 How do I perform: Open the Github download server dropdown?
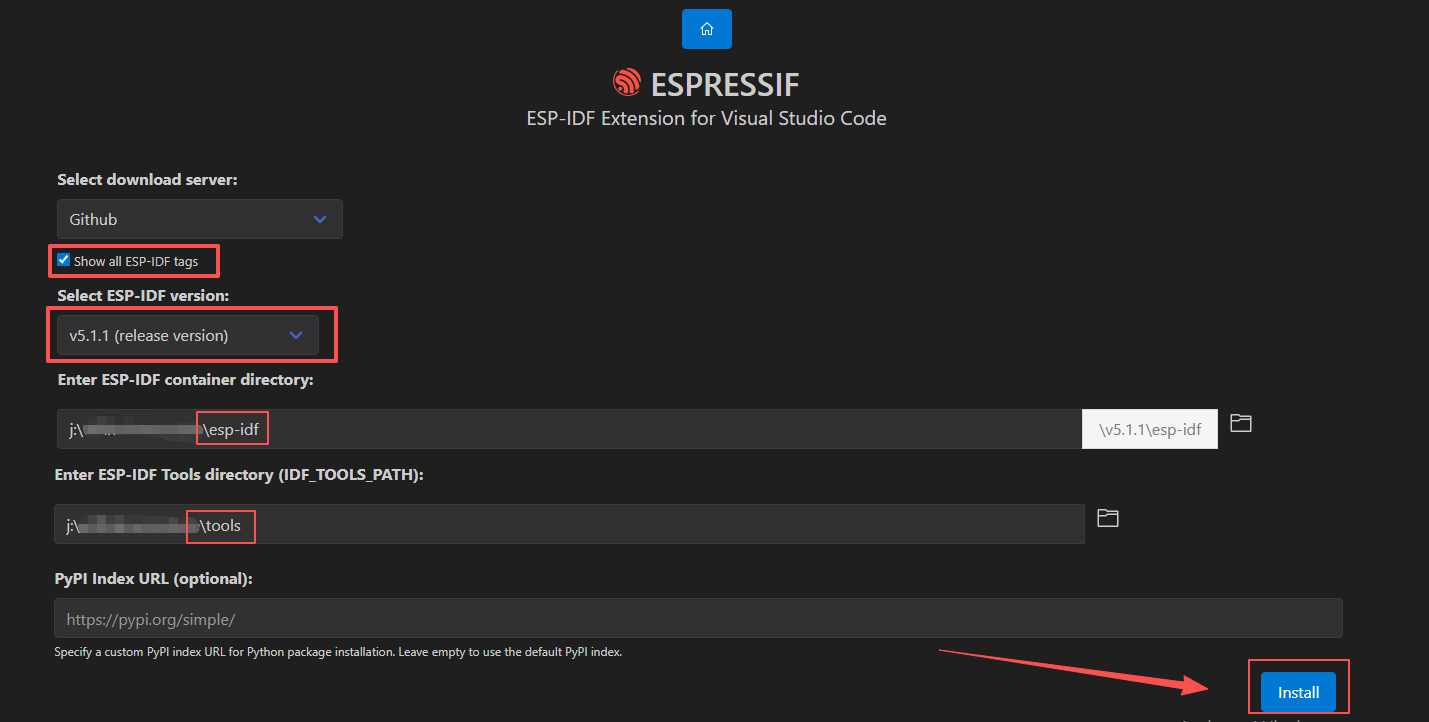[x=199, y=219]
